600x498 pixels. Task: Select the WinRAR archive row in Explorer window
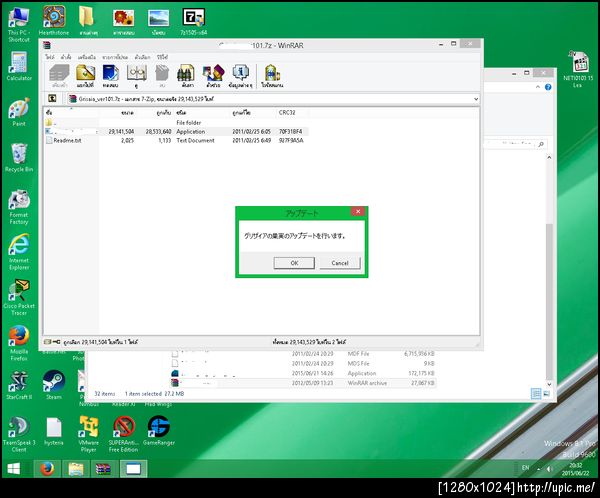(x=302, y=383)
